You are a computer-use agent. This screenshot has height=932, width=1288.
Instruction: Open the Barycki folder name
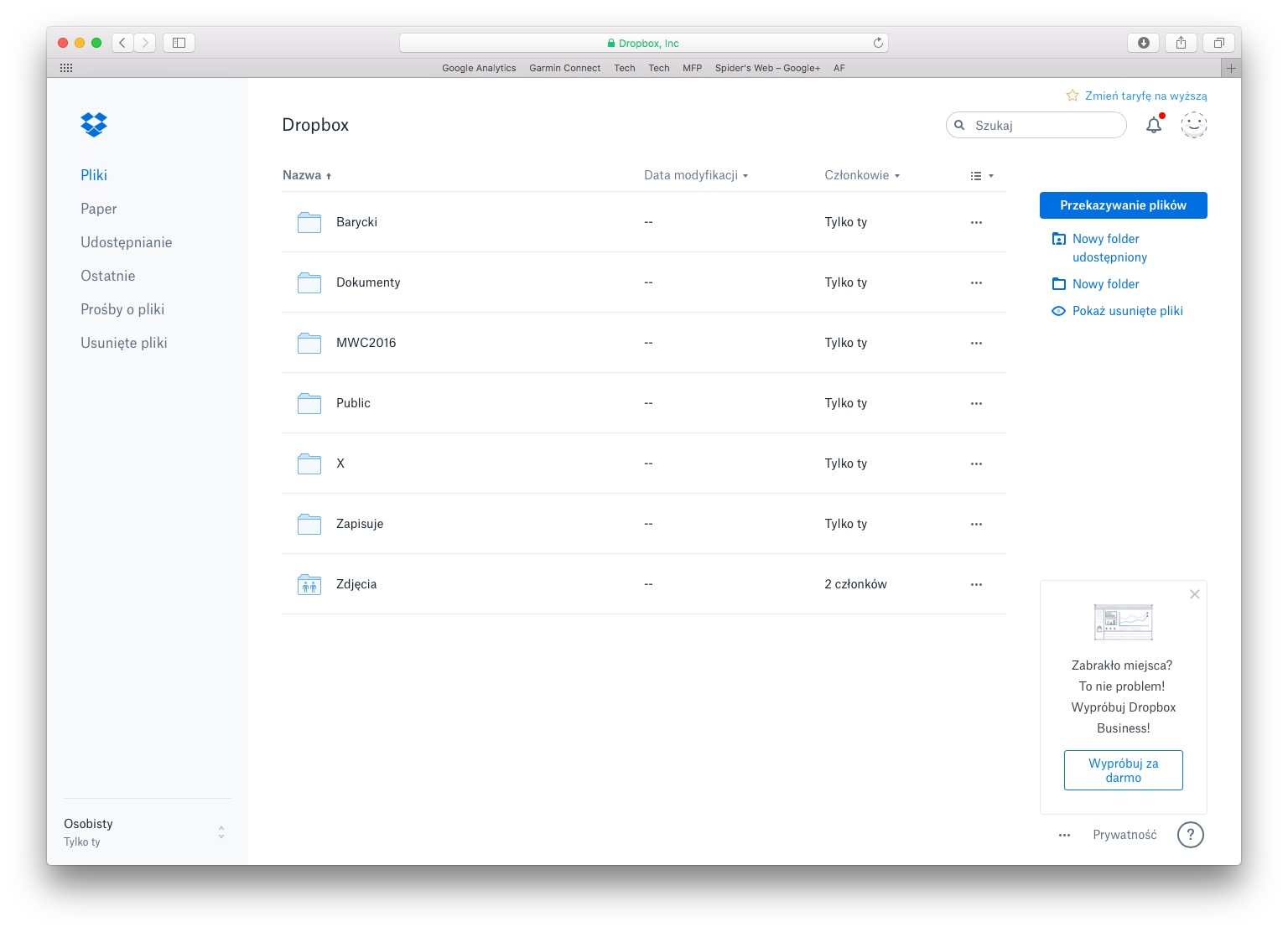[356, 222]
